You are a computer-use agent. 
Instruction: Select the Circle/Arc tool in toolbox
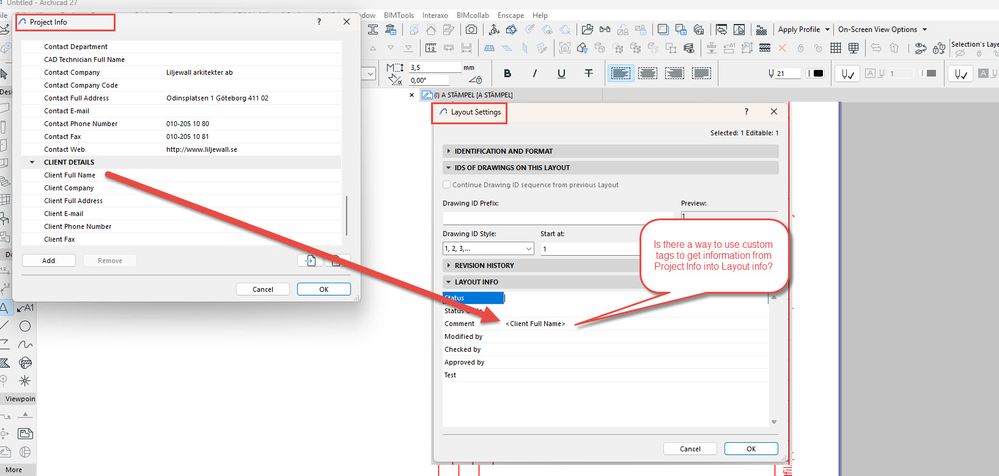(x=25, y=326)
